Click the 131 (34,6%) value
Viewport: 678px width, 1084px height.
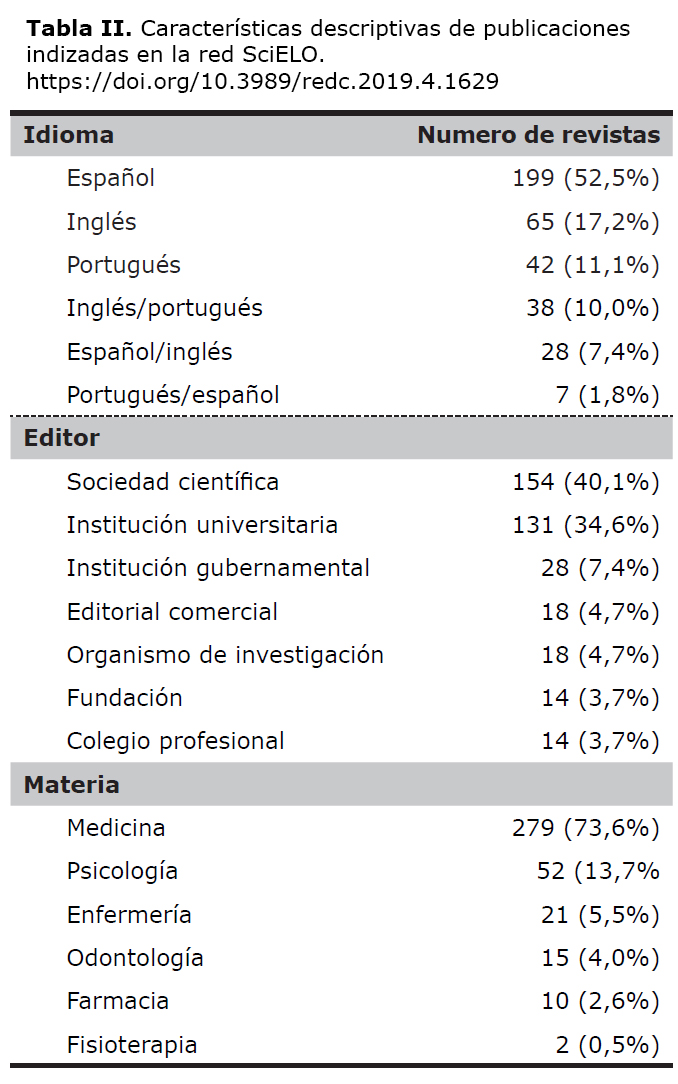click(x=586, y=525)
